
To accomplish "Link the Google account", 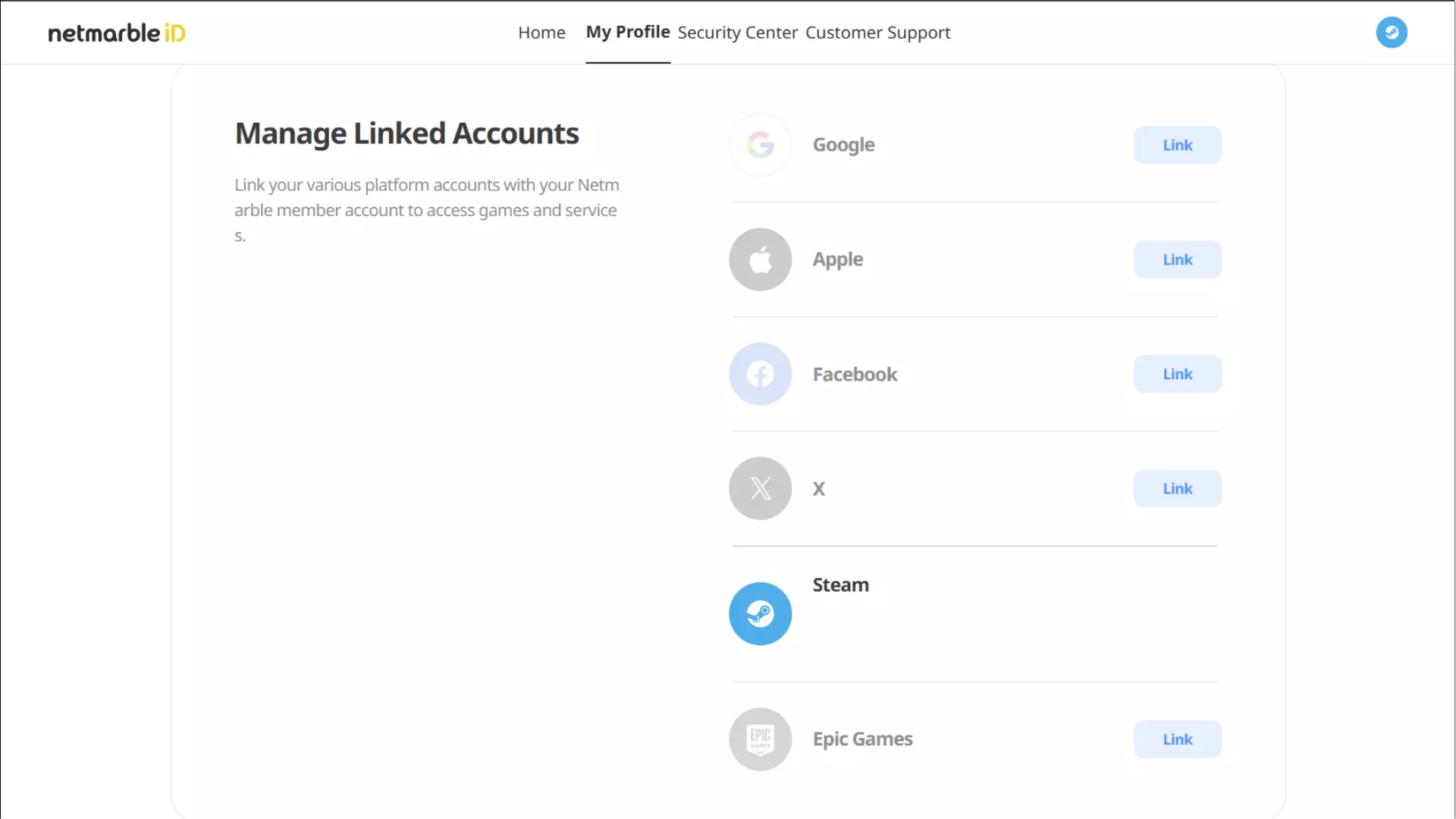I will [1177, 145].
